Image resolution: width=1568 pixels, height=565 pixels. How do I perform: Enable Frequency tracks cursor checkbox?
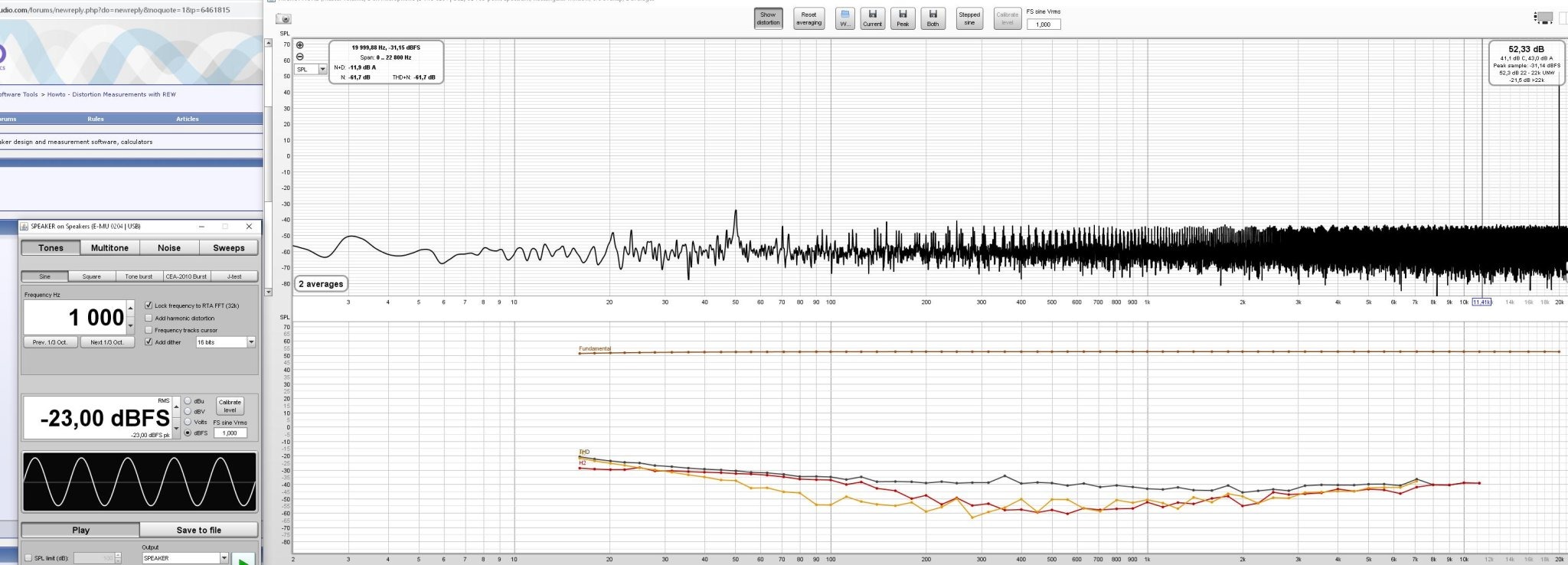(x=149, y=330)
